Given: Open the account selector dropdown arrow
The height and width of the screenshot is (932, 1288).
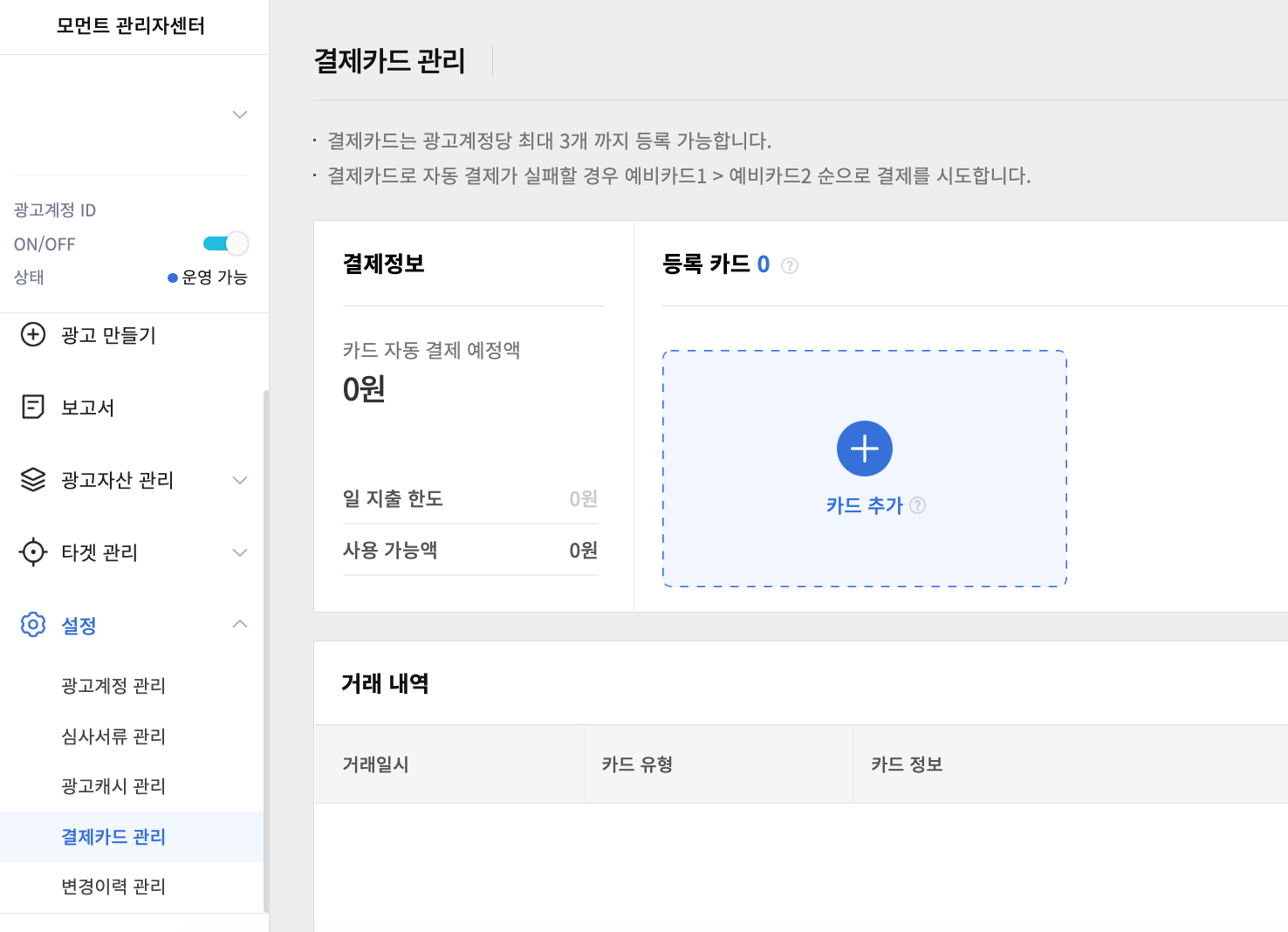Looking at the screenshot, I should coord(240,114).
